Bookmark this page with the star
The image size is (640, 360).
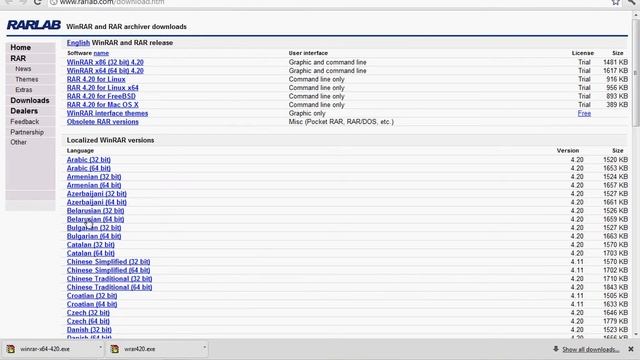pos(616,2)
